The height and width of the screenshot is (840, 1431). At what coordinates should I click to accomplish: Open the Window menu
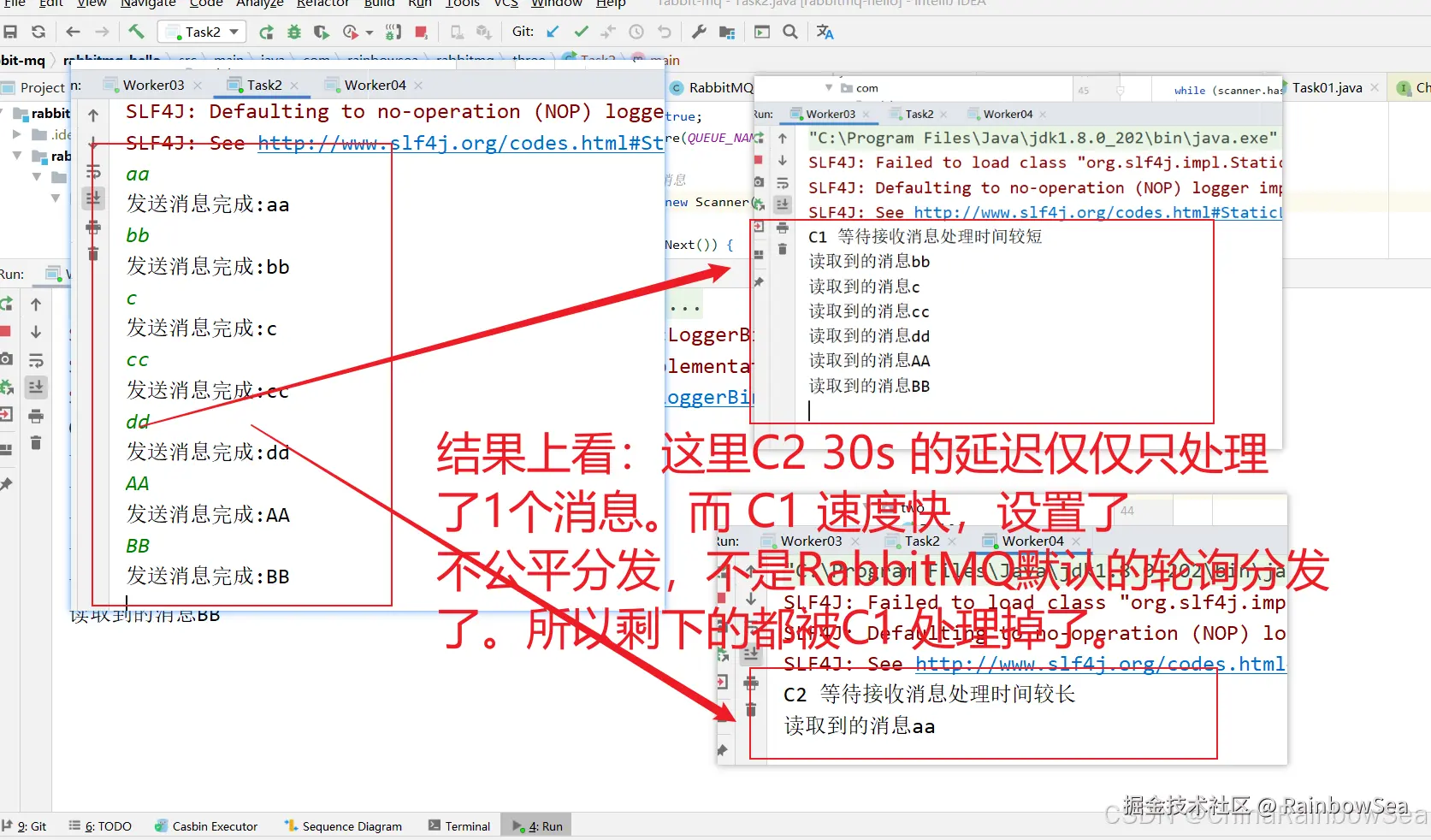tap(556, 4)
